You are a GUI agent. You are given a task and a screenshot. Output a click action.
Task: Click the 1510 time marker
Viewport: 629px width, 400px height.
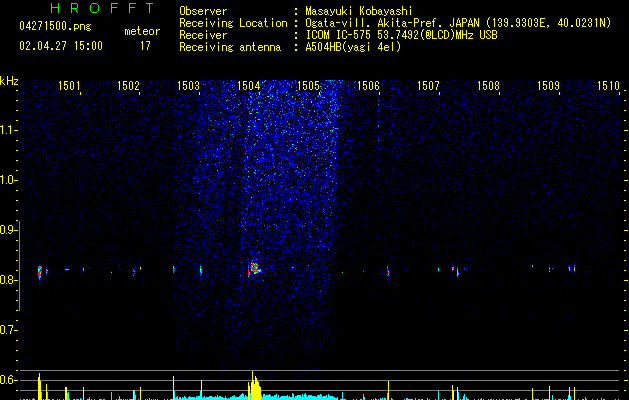(x=608, y=86)
